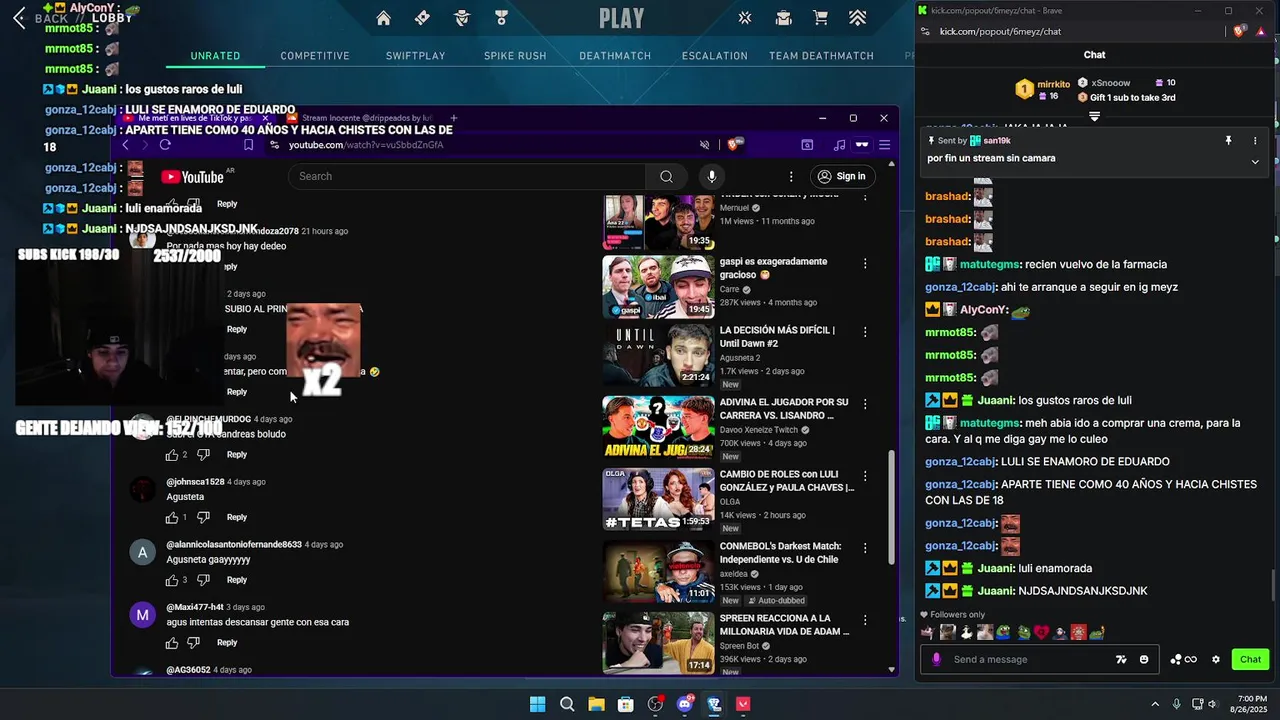Reload the YouTube page in Brave

[165, 145]
